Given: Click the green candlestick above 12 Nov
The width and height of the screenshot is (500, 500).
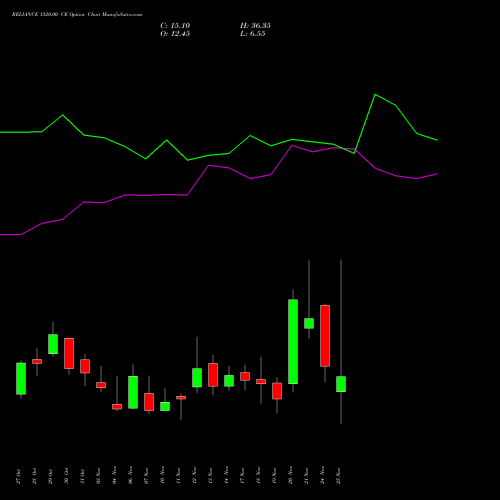Looking at the screenshot, I should (x=197, y=378).
